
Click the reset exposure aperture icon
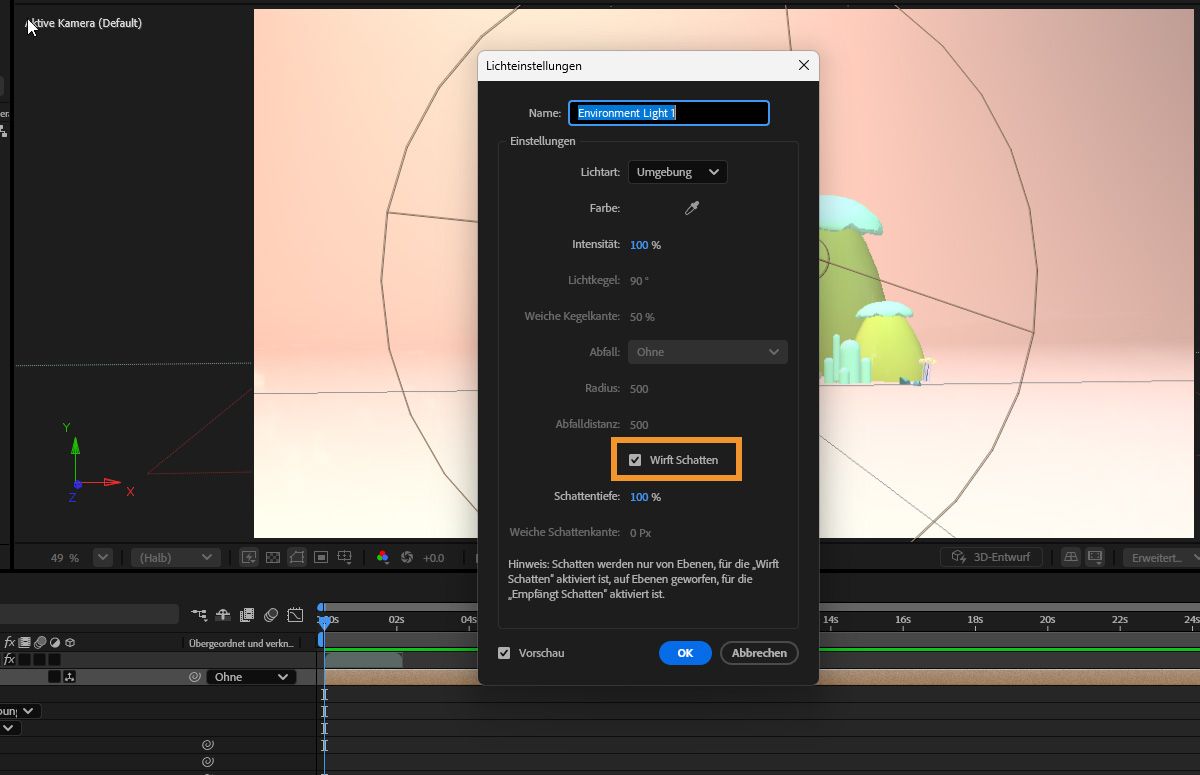407,557
